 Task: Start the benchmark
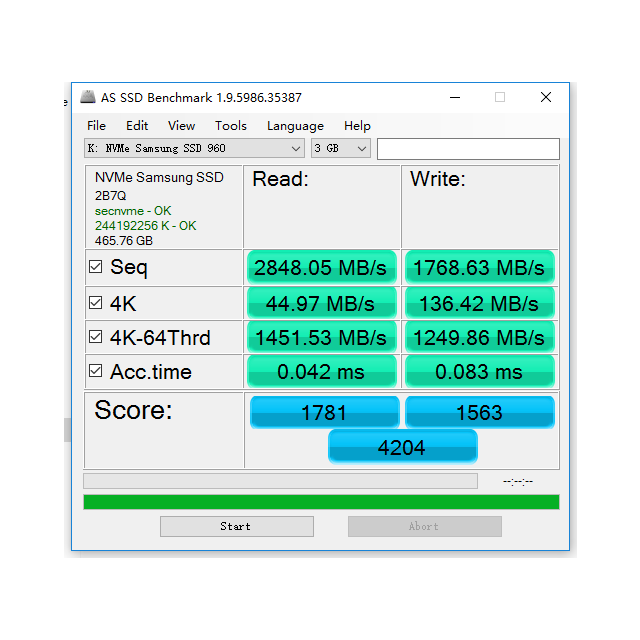237,526
